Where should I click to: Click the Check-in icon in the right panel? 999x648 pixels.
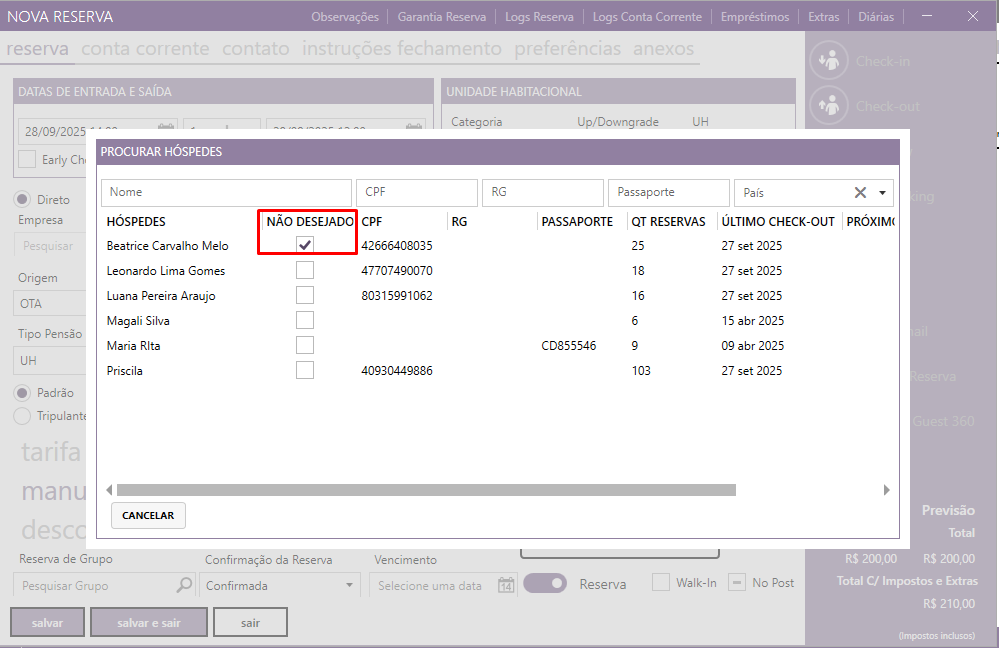coord(828,61)
